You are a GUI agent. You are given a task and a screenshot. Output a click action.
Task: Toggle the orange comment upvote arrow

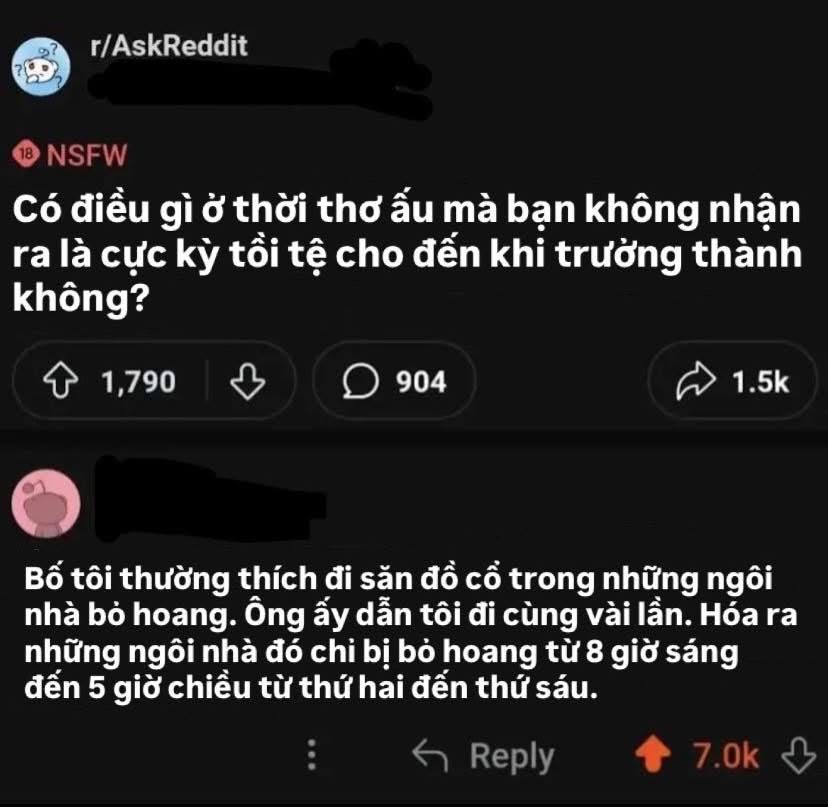click(653, 754)
